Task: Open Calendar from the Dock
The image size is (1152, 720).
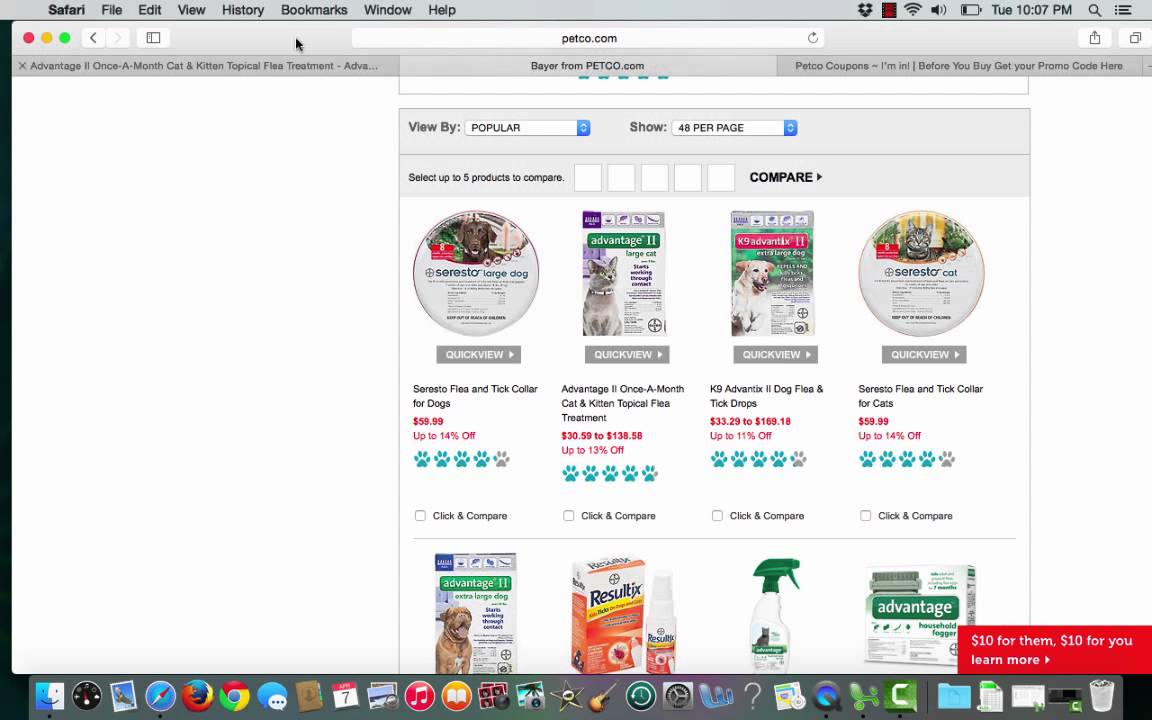Action: click(x=345, y=696)
